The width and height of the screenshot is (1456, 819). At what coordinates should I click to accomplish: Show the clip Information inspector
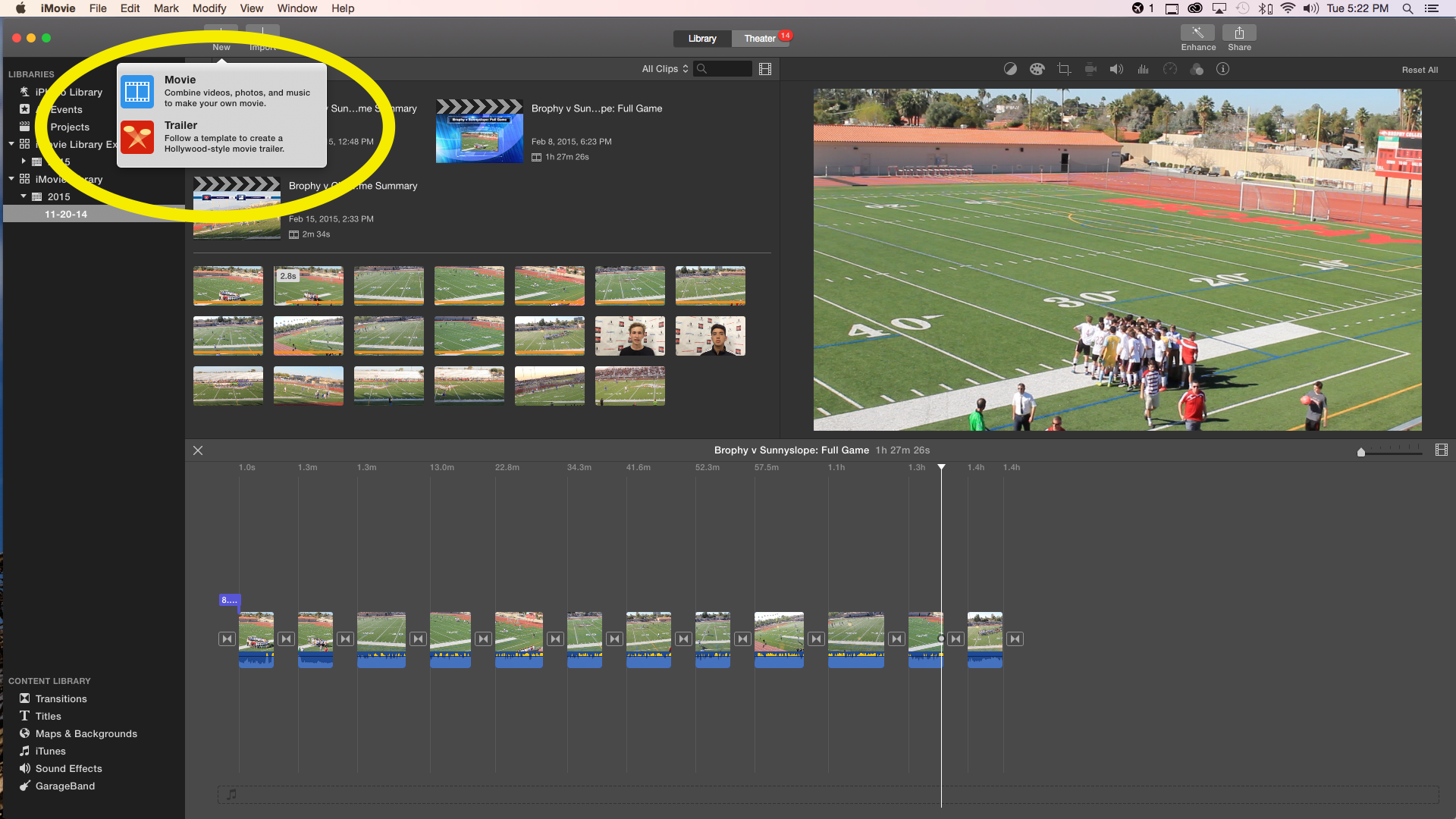1222,69
